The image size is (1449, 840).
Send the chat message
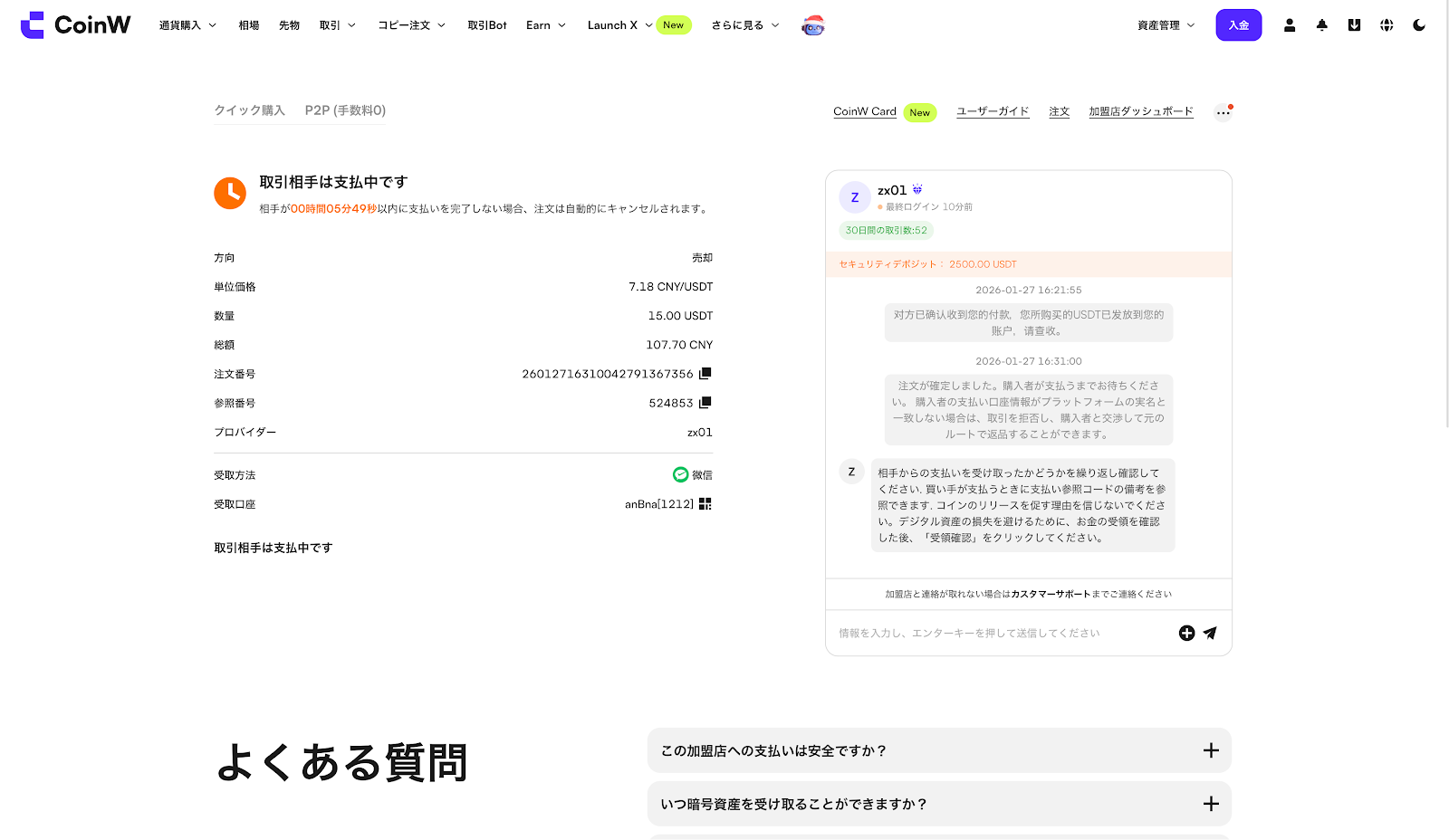pos(1211,634)
